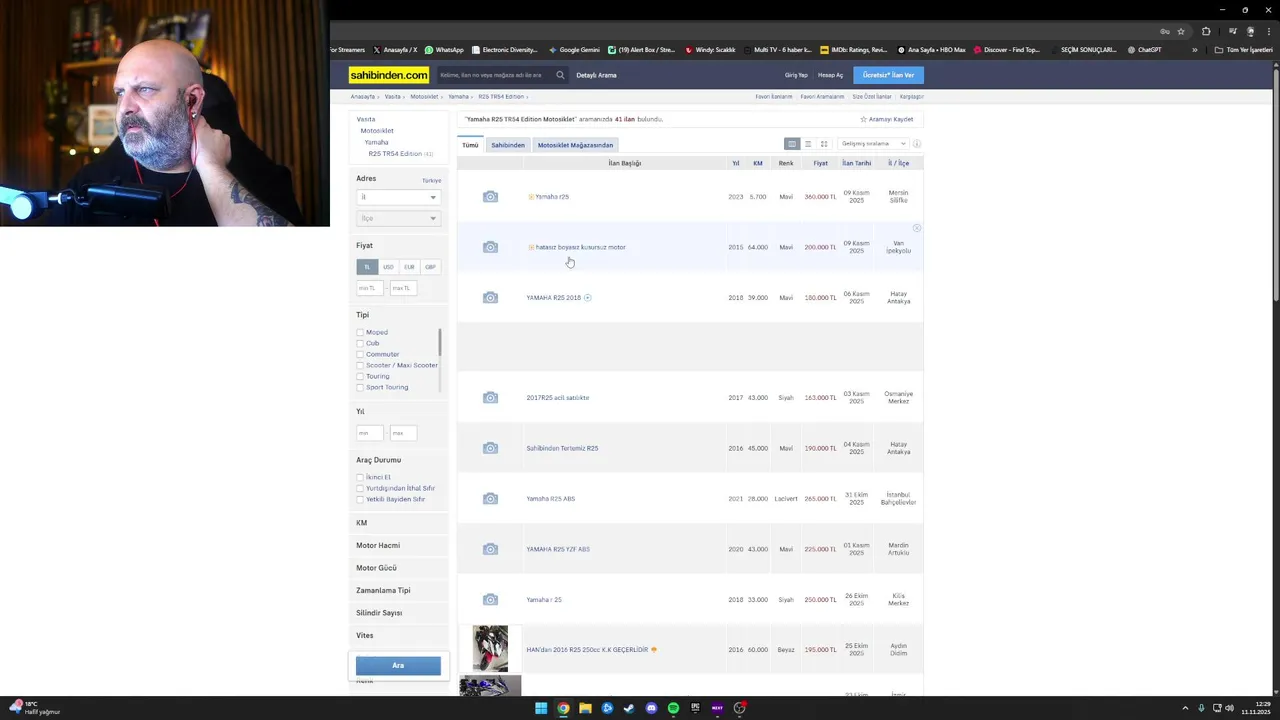Click Ücretsiz İlan Ver button
The image size is (1280, 720).
(x=888, y=75)
